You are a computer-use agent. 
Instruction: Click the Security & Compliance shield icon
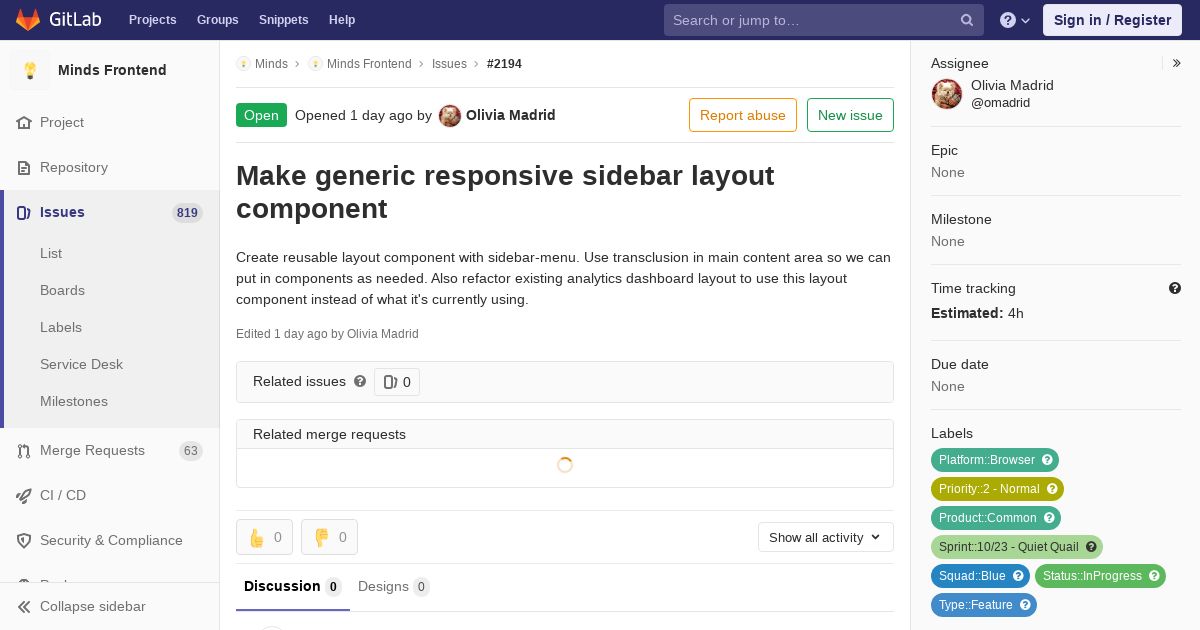(24, 541)
